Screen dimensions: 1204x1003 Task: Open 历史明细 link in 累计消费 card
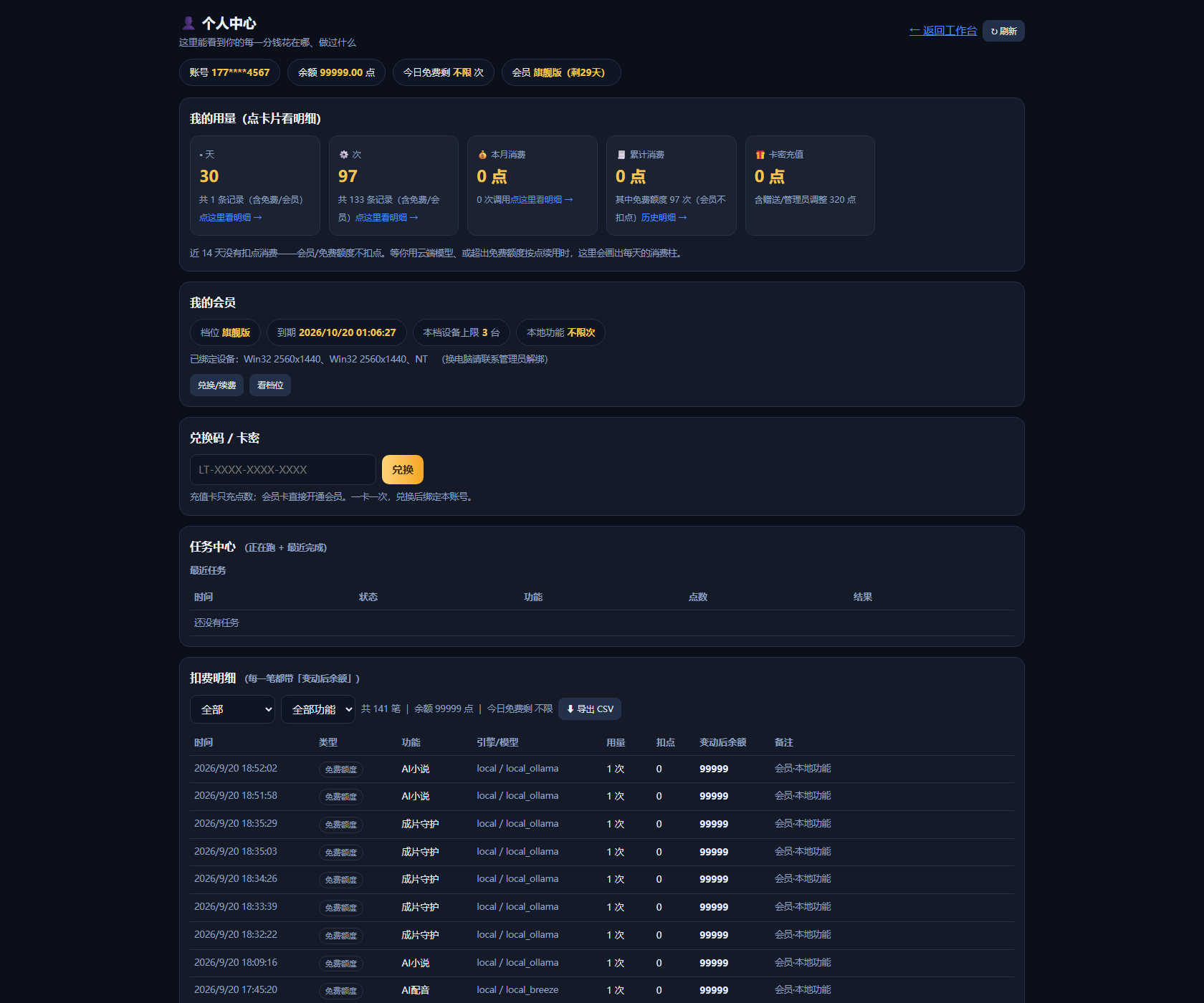(664, 218)
